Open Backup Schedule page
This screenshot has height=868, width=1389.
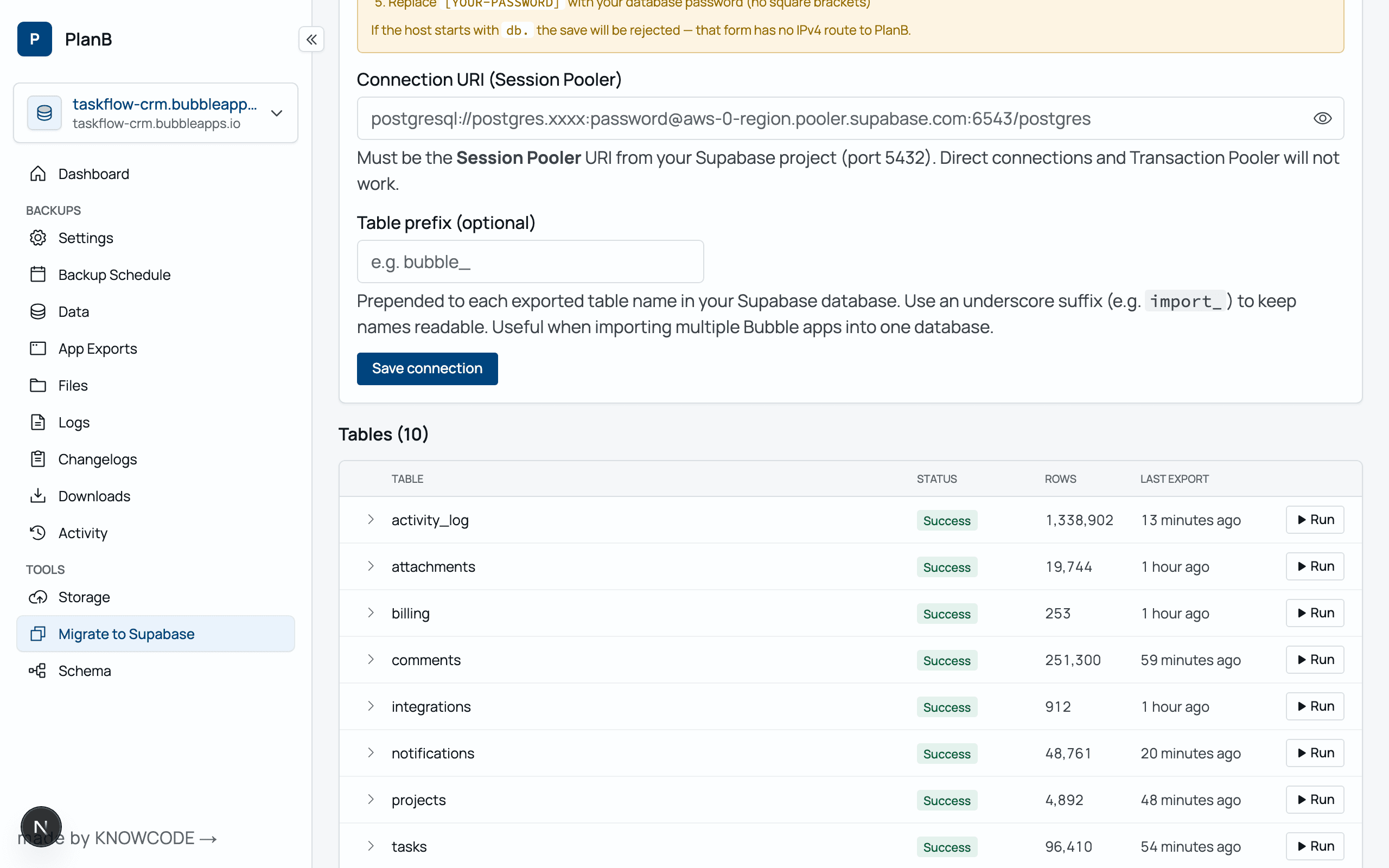click(x=156, y=275)
